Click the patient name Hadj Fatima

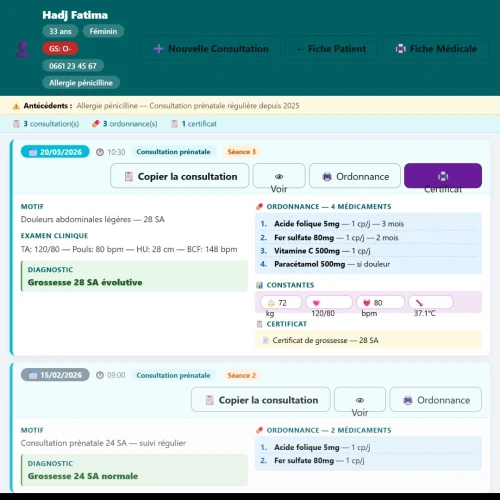pos(75,15)
